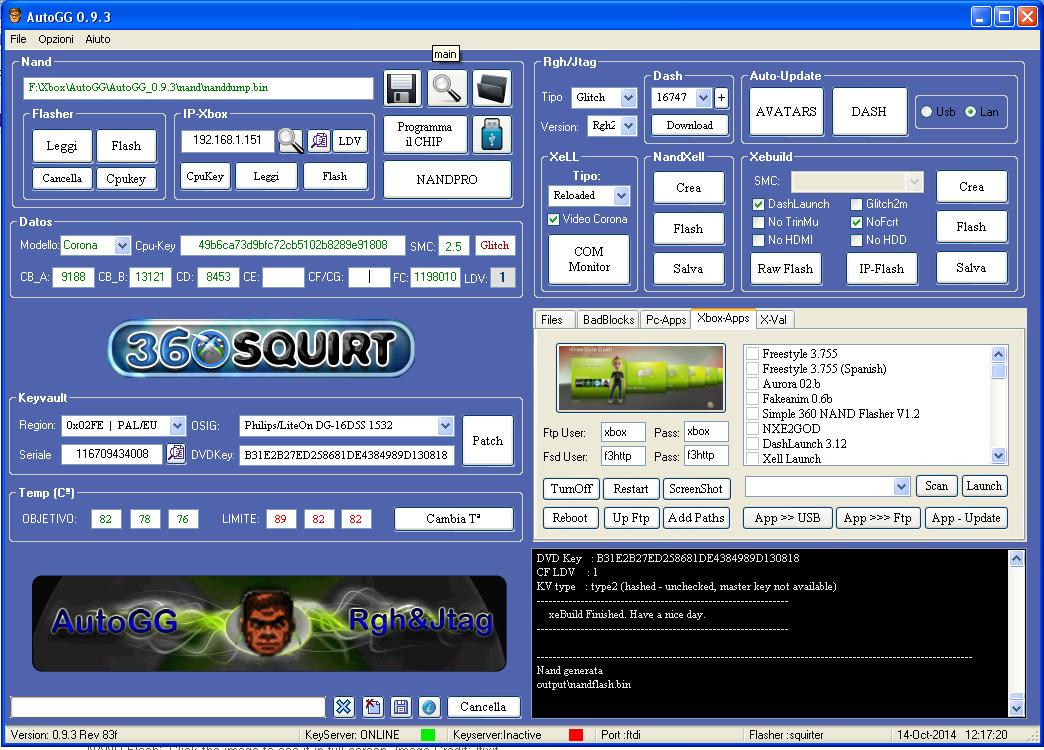
Task: Open the XeLL Tipo Reloaded dropdown
Action: pos(621,196)
